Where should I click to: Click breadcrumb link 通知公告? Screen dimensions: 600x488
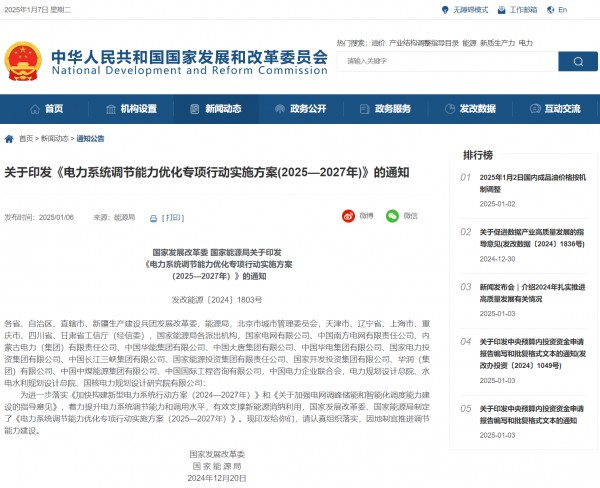[x=90, y=139]
